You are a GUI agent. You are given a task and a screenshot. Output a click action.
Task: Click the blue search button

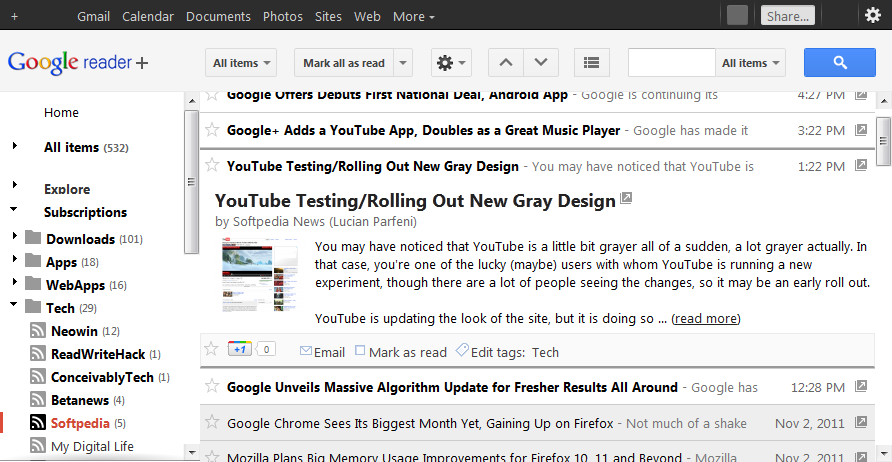840,63
